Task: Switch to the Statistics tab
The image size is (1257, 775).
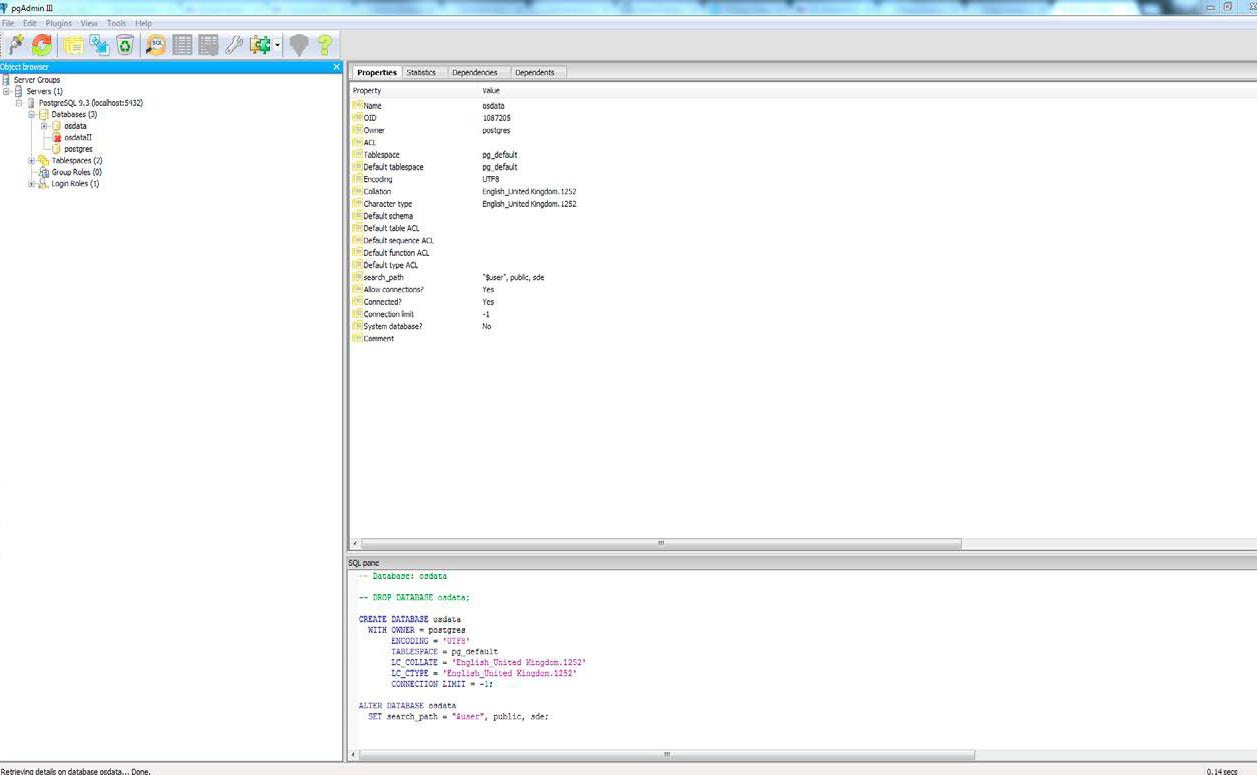Action: pos(421,72)
